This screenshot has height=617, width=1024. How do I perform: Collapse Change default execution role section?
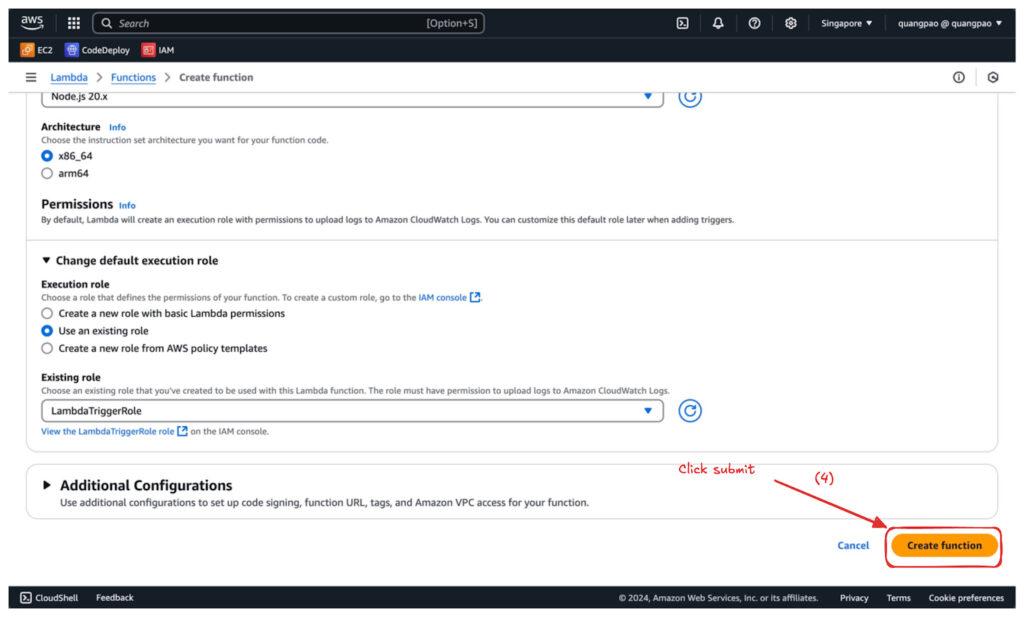tap(129, 261)
